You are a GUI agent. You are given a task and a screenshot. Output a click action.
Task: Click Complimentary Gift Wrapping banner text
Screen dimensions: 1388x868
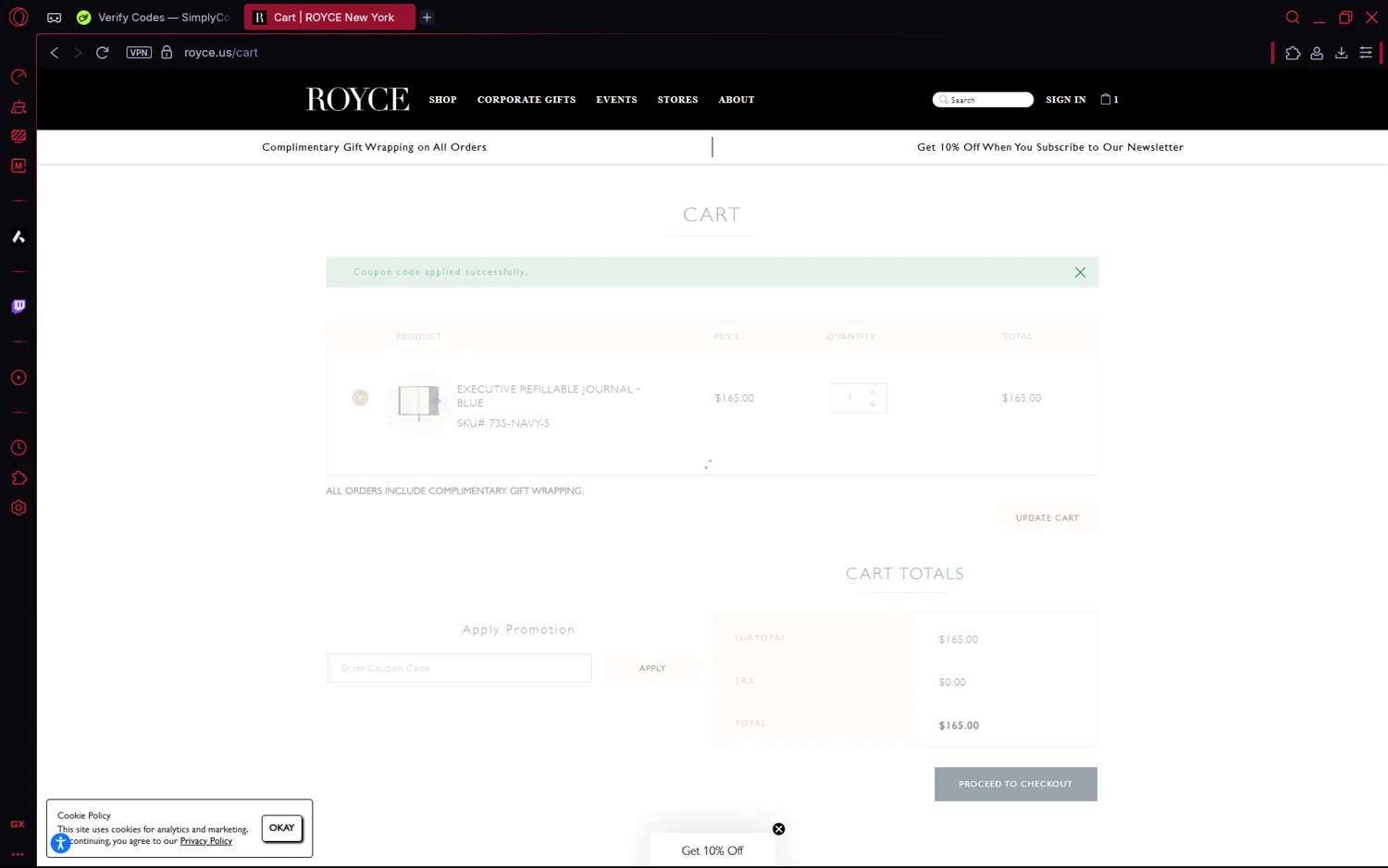pos(374,147)
